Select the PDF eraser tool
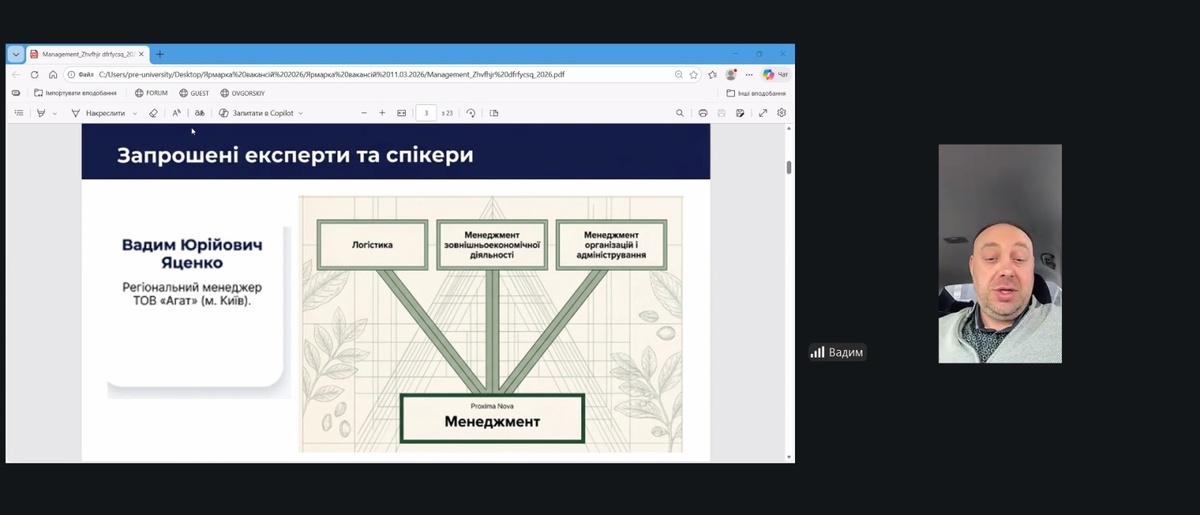 coord(153,113)
